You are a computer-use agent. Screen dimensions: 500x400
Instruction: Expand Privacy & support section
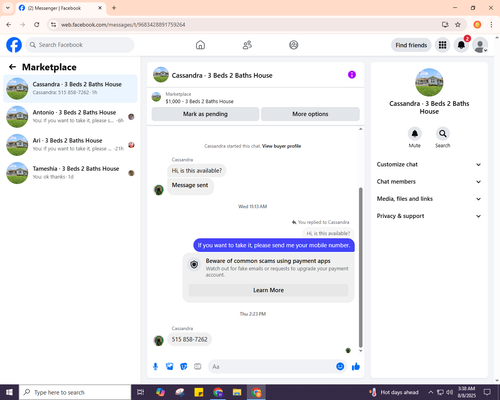pos(429,216)
